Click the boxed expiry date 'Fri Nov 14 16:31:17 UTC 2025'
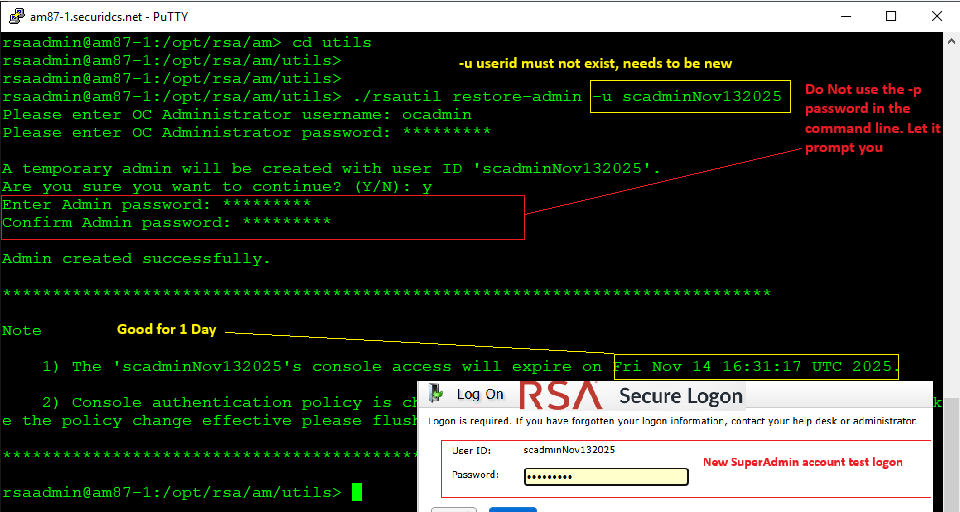 tap(756, 367)
